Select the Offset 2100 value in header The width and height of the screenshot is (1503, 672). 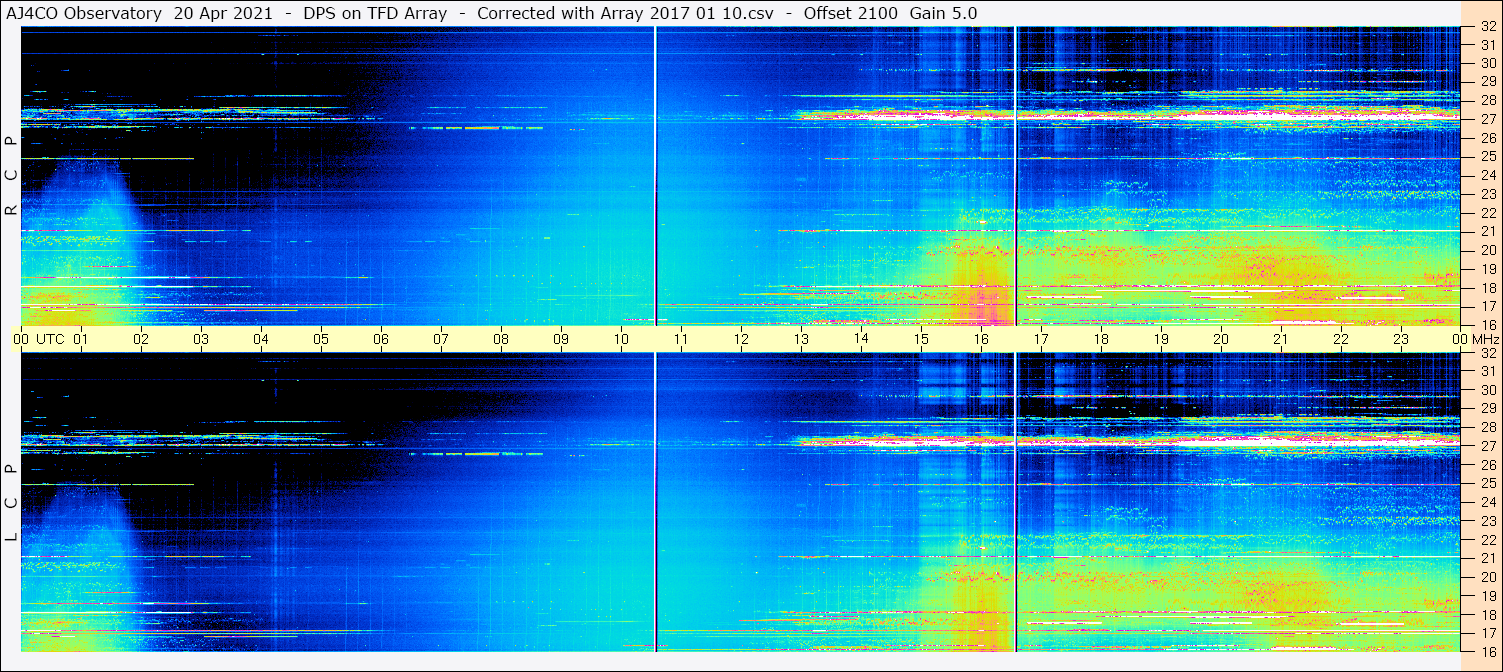[850, 13]
